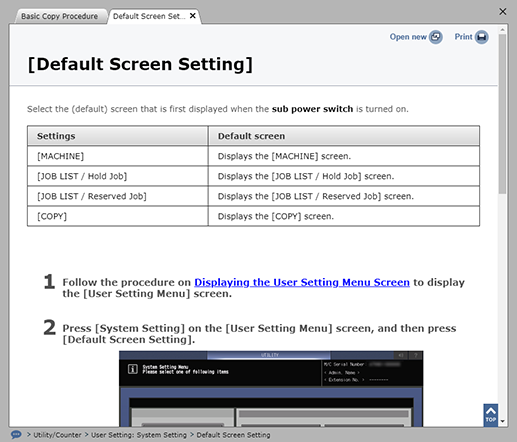Click the [JOB LIST / Reserved Job] settings cell

[118, 196]
